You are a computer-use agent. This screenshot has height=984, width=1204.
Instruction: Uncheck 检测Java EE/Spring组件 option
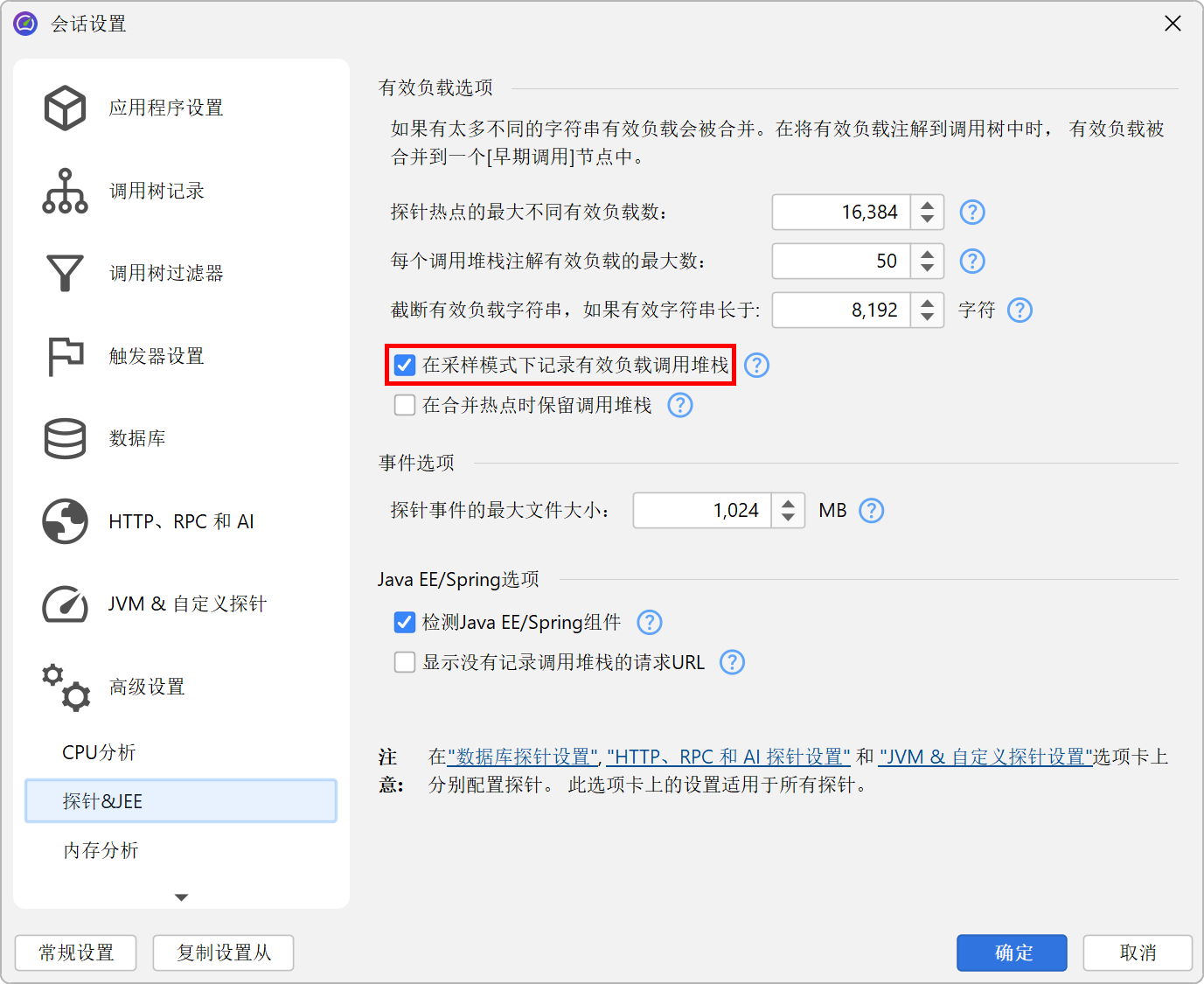tap(405, 622)
